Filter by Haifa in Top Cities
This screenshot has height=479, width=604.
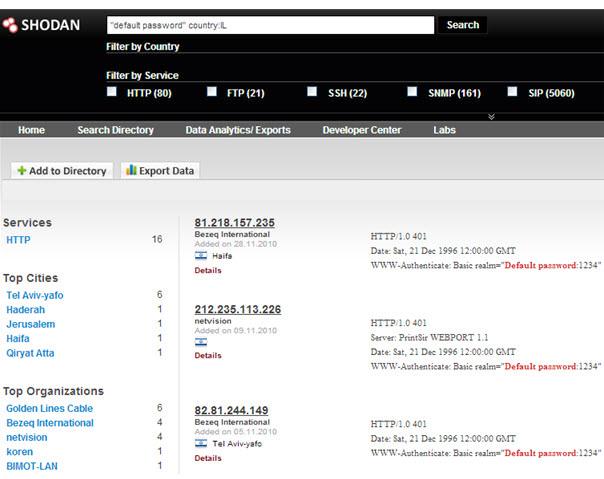[18, 338]
